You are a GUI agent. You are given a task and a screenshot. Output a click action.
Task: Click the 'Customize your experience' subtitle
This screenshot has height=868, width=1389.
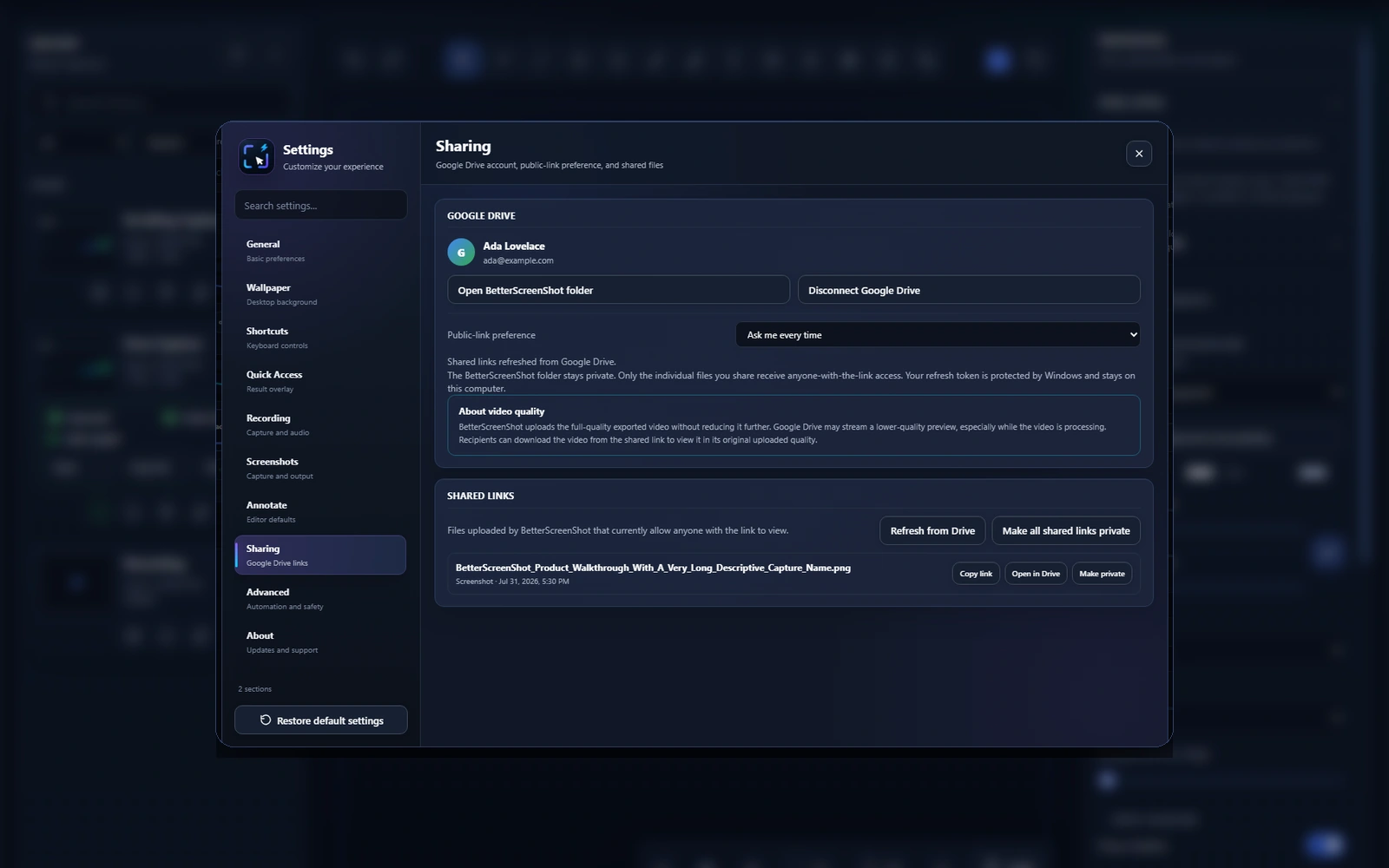pos(332,167)
